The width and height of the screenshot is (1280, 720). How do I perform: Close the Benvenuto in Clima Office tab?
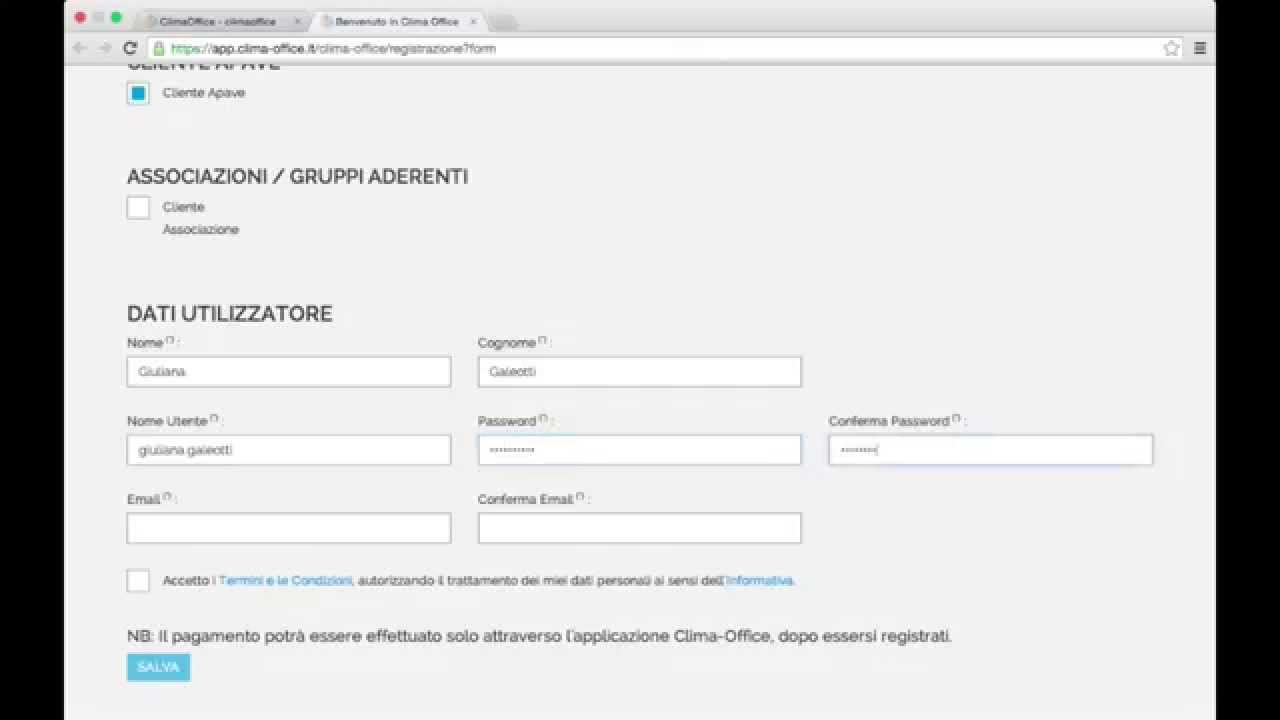point(473,21)
